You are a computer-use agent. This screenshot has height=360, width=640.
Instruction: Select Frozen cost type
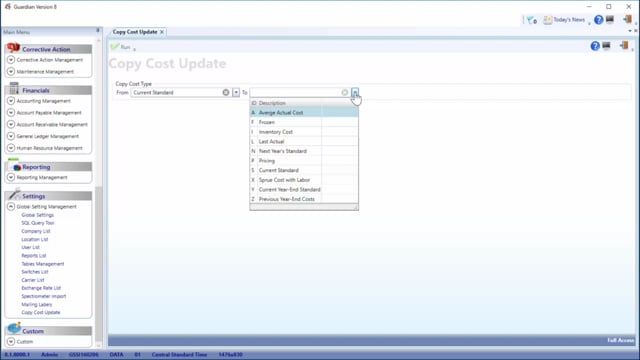304,122
